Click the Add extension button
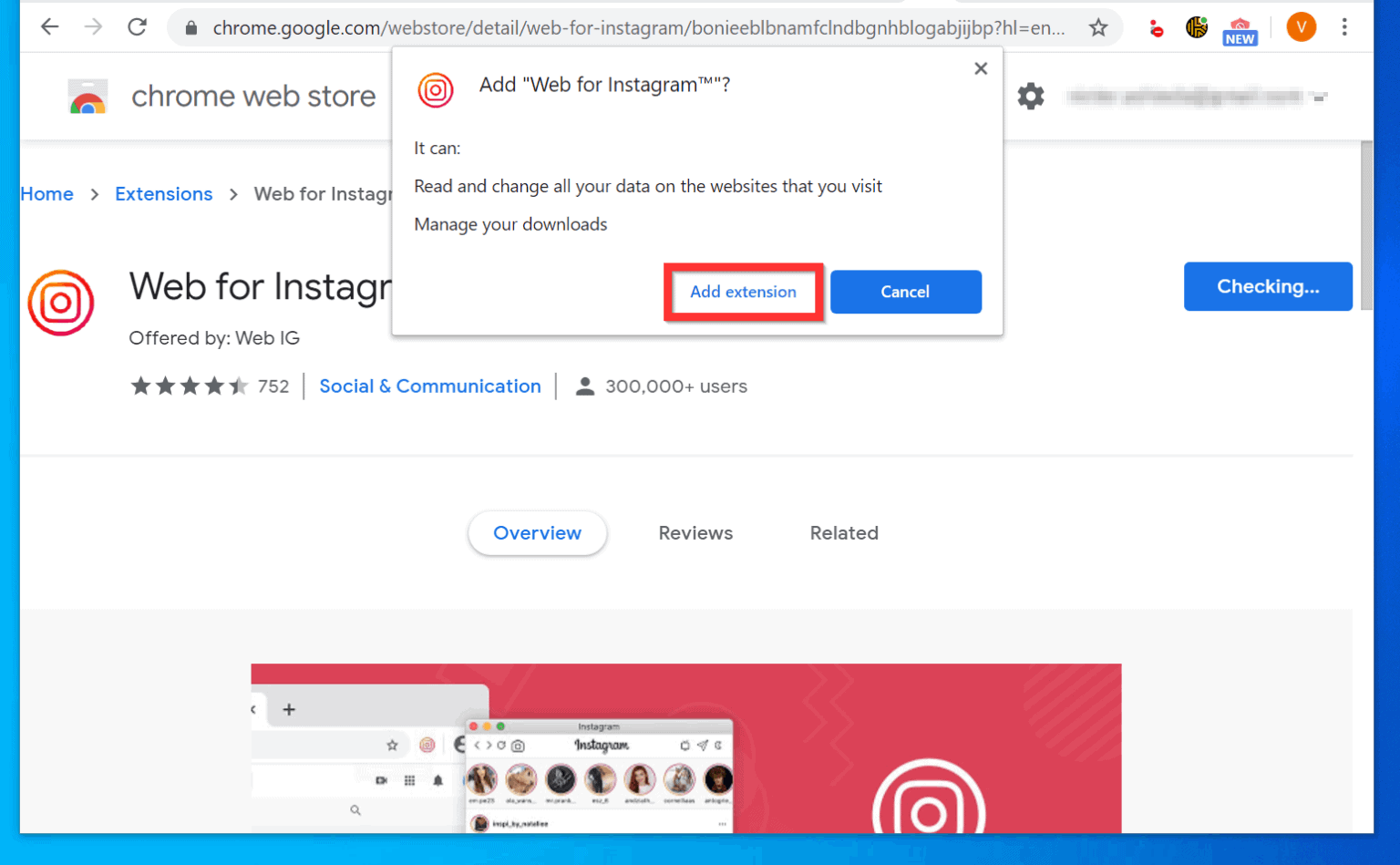 [743, 292]
